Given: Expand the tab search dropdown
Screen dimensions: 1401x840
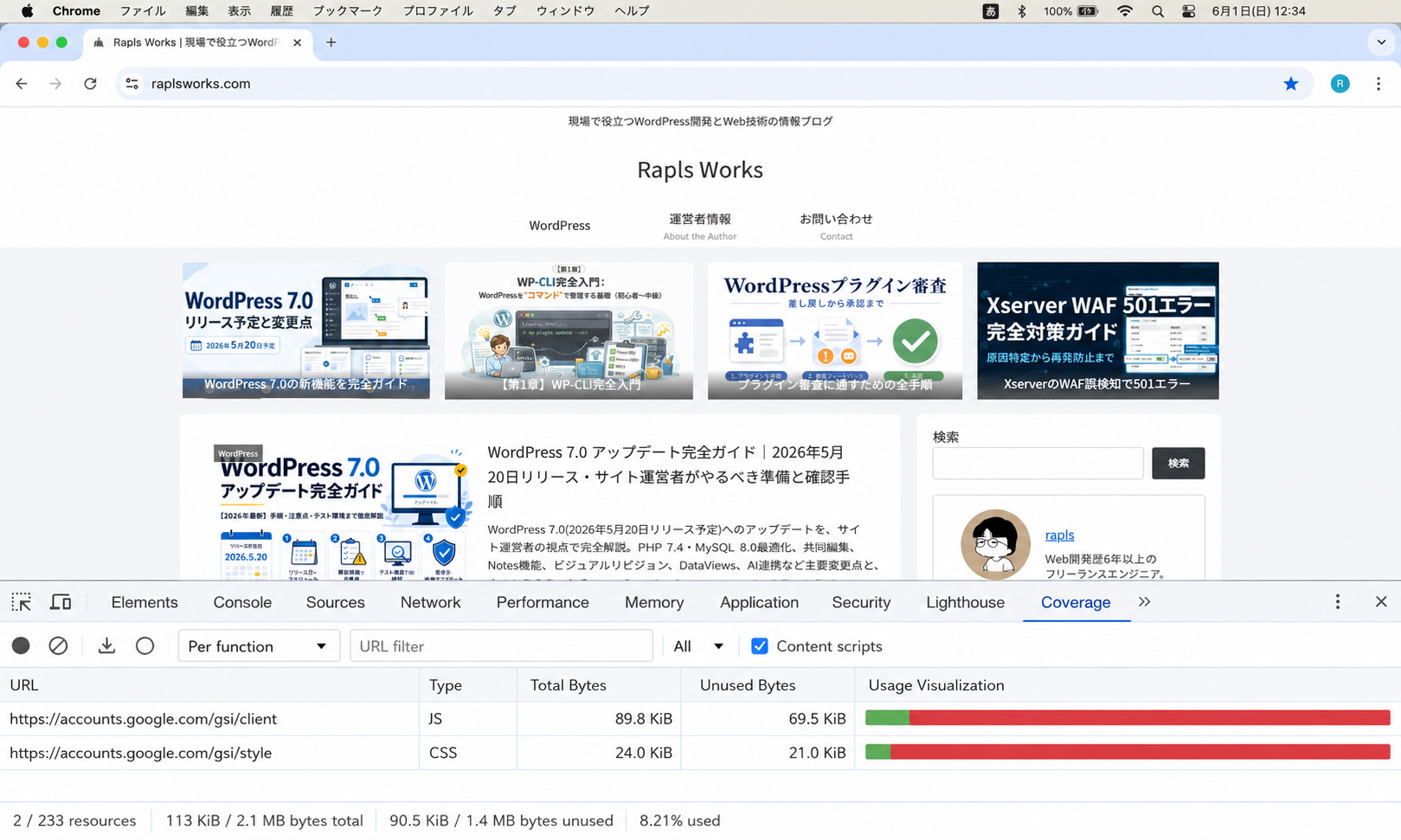Looking at the screenshot, I should pyautogui.click(x=1381, y=42).
